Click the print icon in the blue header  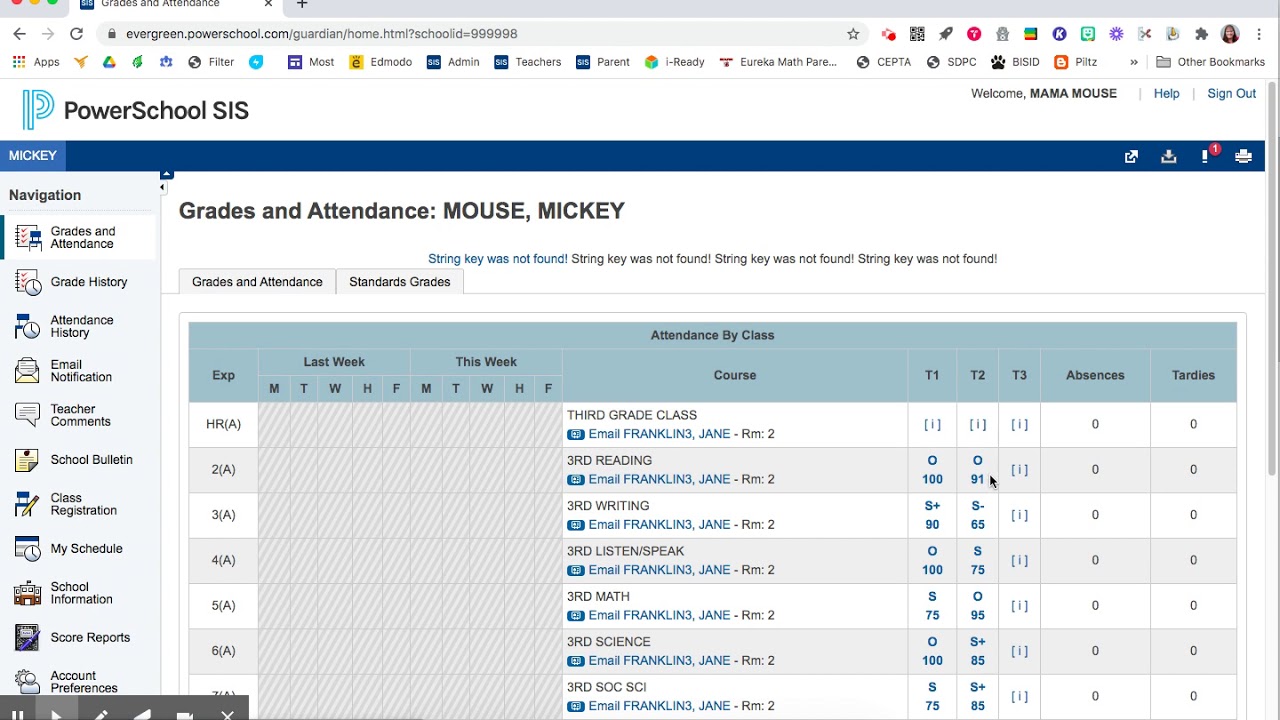pyautogui.click(x=1243, y=156)
